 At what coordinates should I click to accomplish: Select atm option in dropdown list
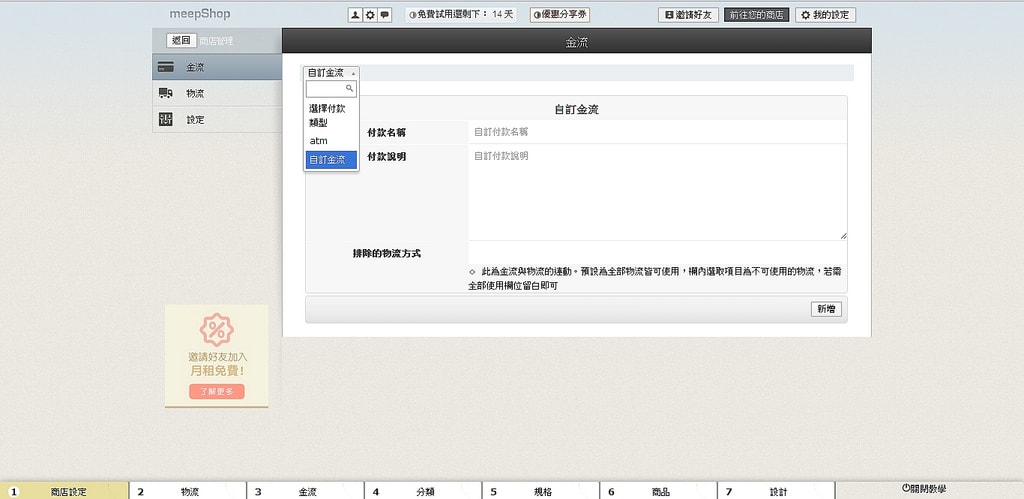[319, 141]
